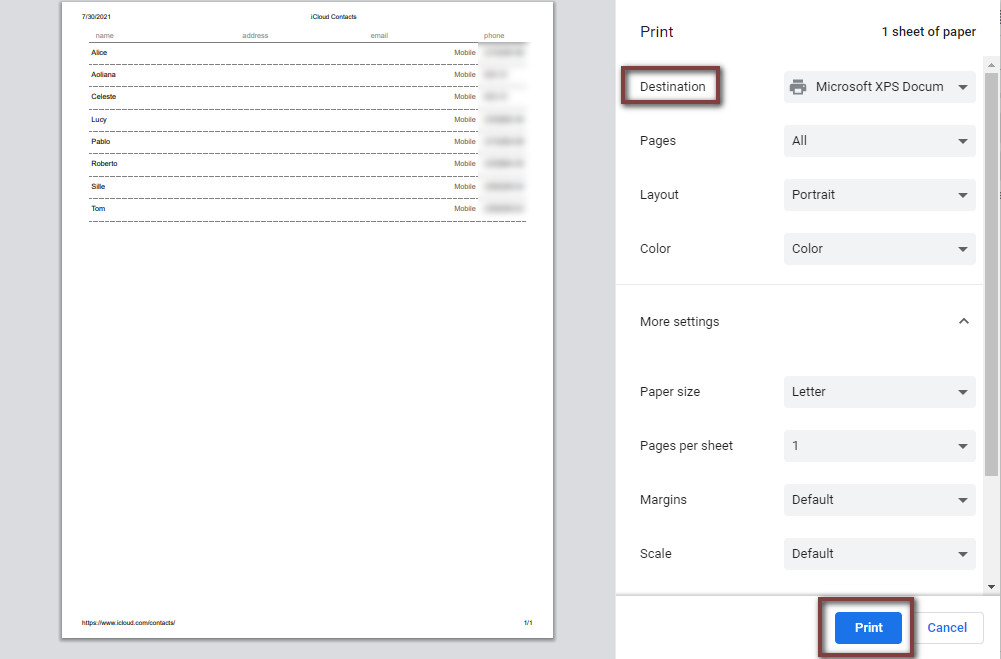1001x659 pixels.
Task: Click the settings panel scrollbar thumb
Action: pyautogui.click(x=991, y=273)
